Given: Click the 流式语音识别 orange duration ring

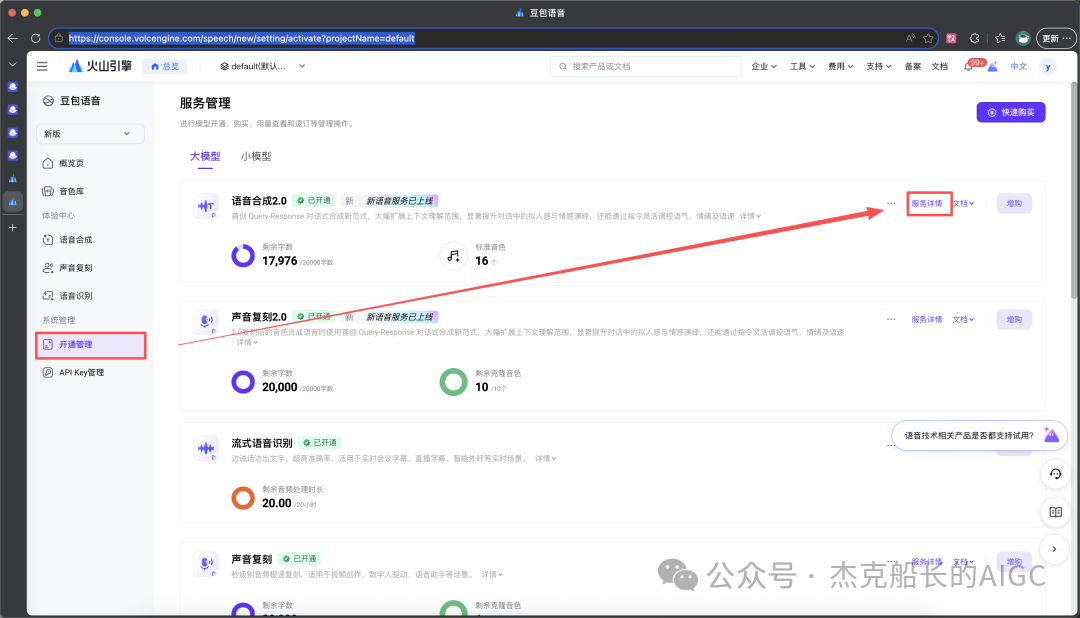Looking at the screenshot, I should pos(242,497).
